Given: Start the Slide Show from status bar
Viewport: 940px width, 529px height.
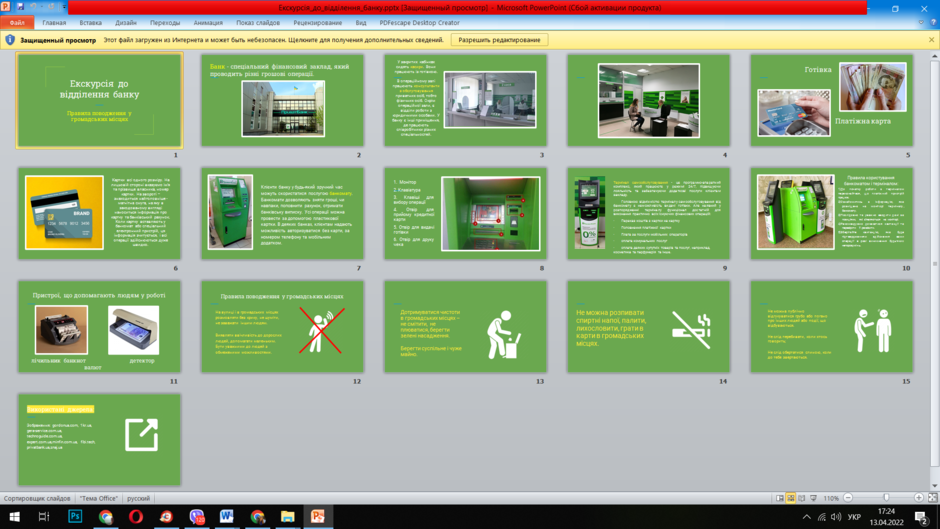Looking at the screenshot, I should click(x=814, y=498).
